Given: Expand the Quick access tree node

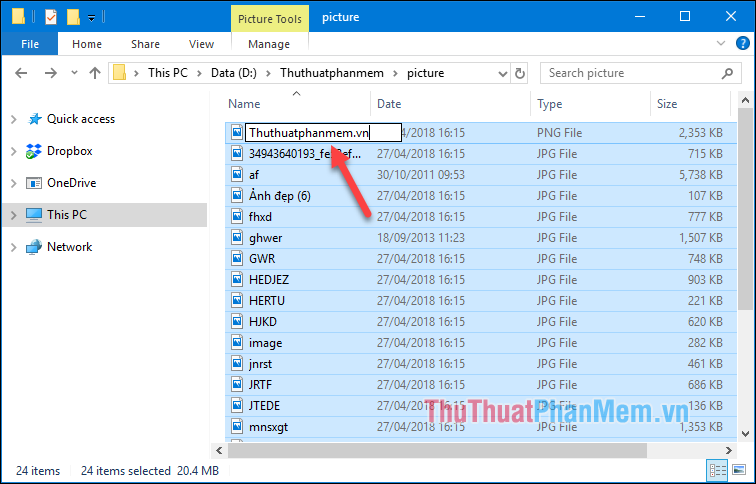Looking at the screenshot, I should (14, 119).
